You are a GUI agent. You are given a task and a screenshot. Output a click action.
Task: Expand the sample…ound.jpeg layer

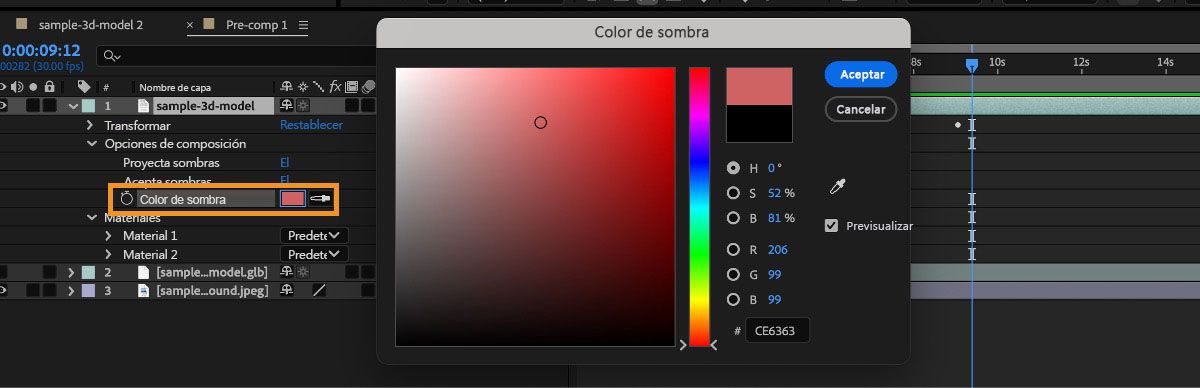71,290
